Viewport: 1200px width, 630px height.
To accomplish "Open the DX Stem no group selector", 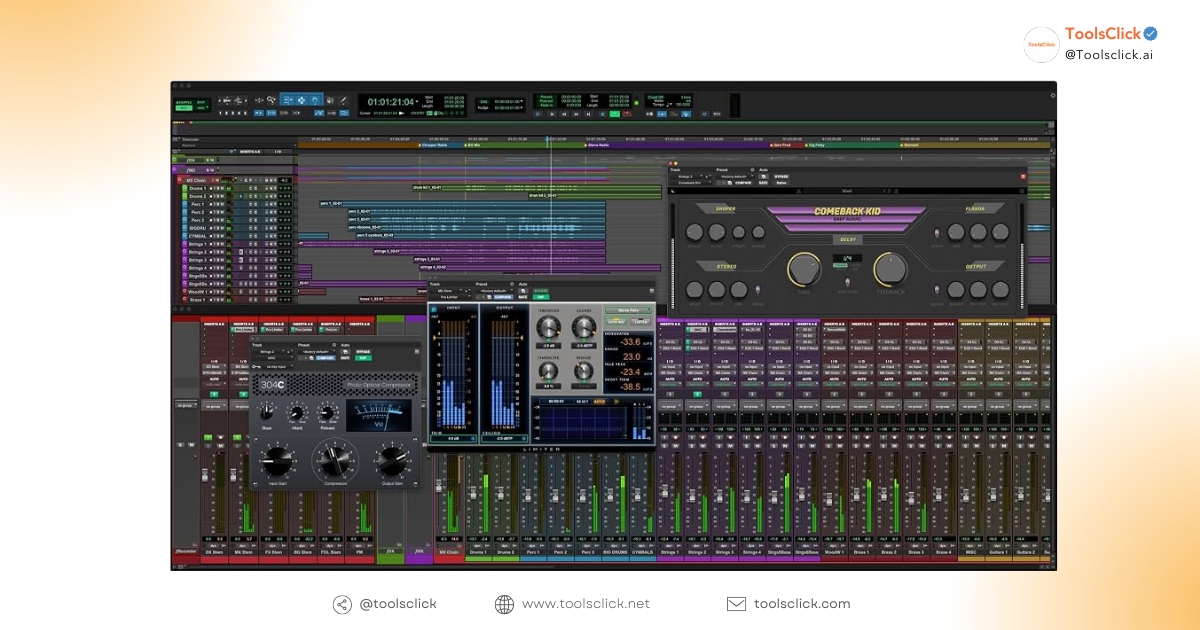I will tap(214, 407).
